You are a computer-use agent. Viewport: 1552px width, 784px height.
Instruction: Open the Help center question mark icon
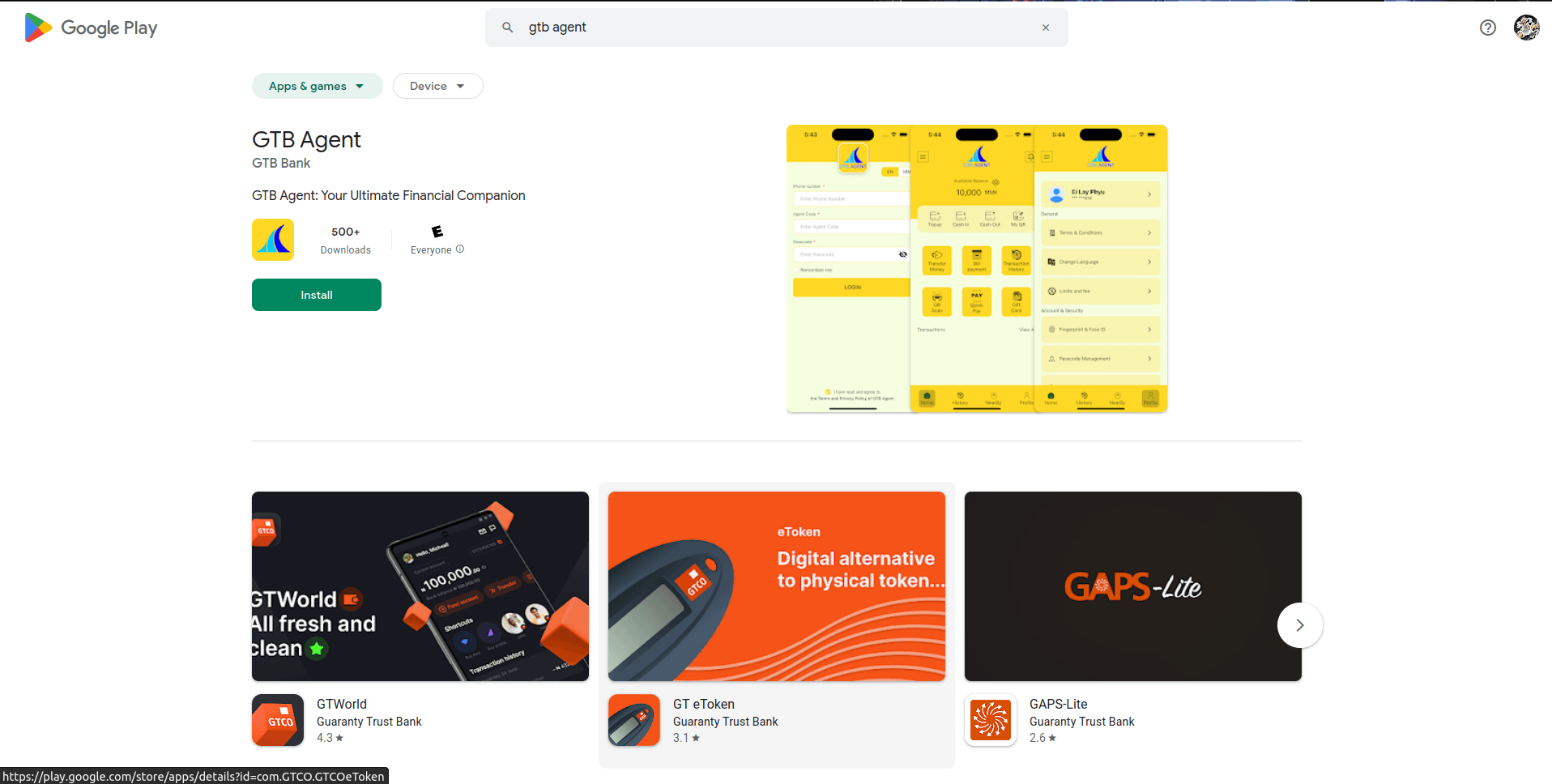[1487, 28]
